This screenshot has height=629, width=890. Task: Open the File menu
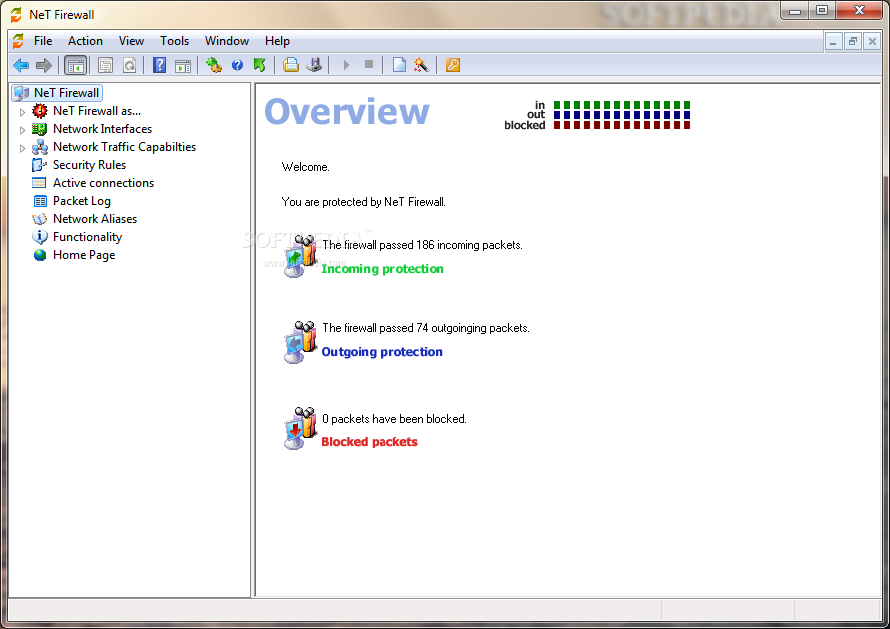click(43, 41)
